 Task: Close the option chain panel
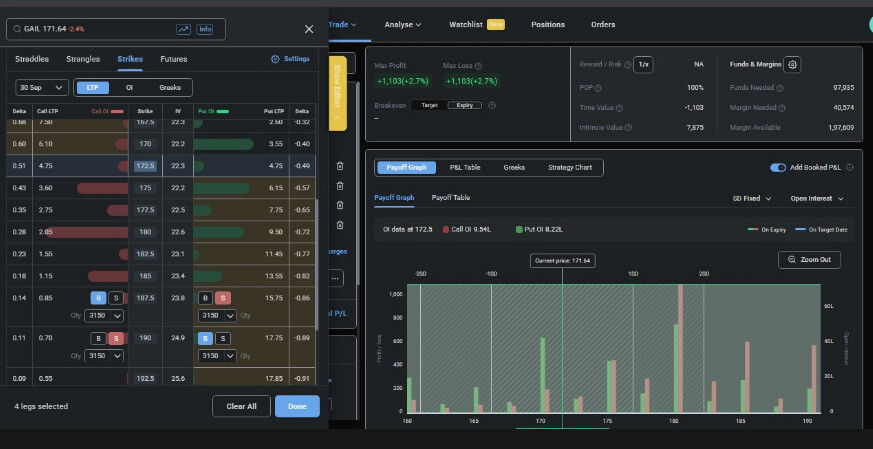[x=308, y=30]
